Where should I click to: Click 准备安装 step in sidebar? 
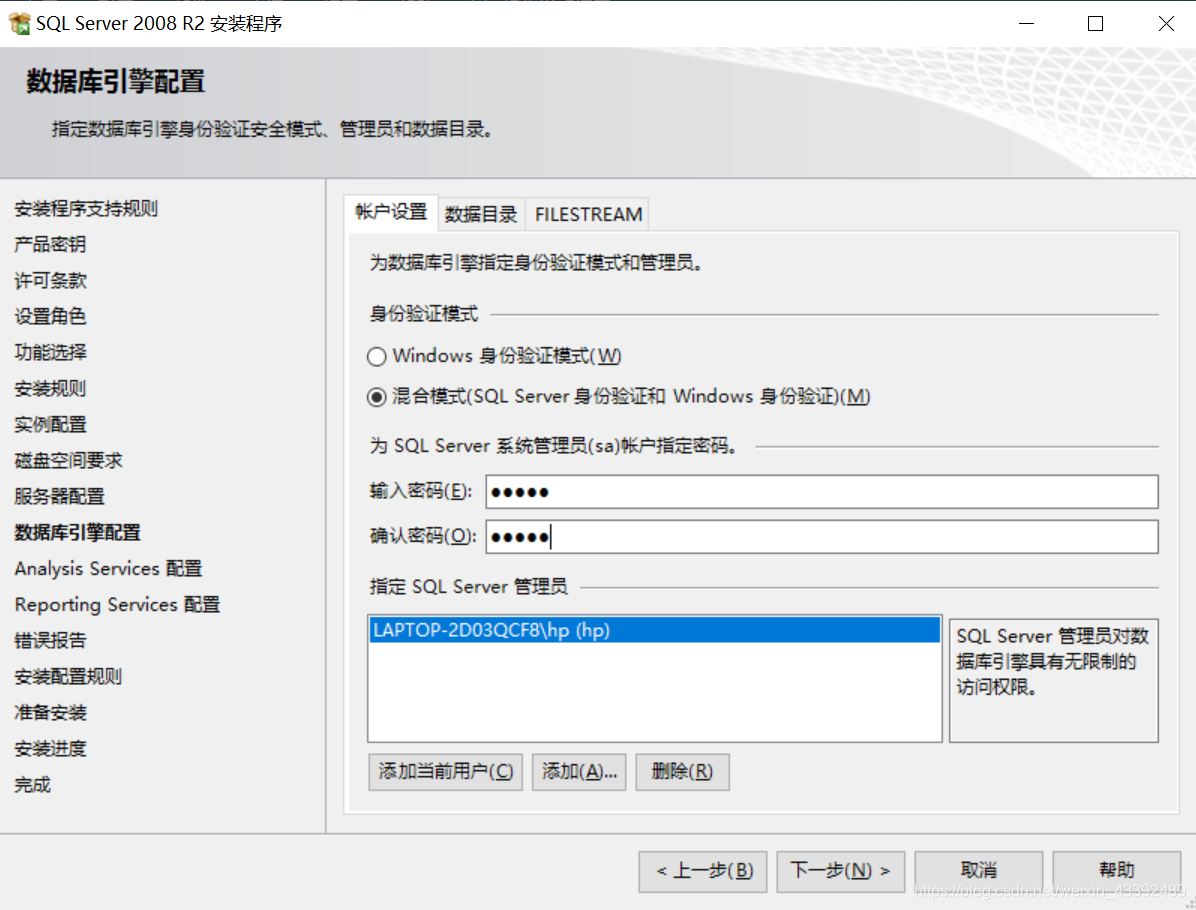pyautogui.click(x=50, y=712)
